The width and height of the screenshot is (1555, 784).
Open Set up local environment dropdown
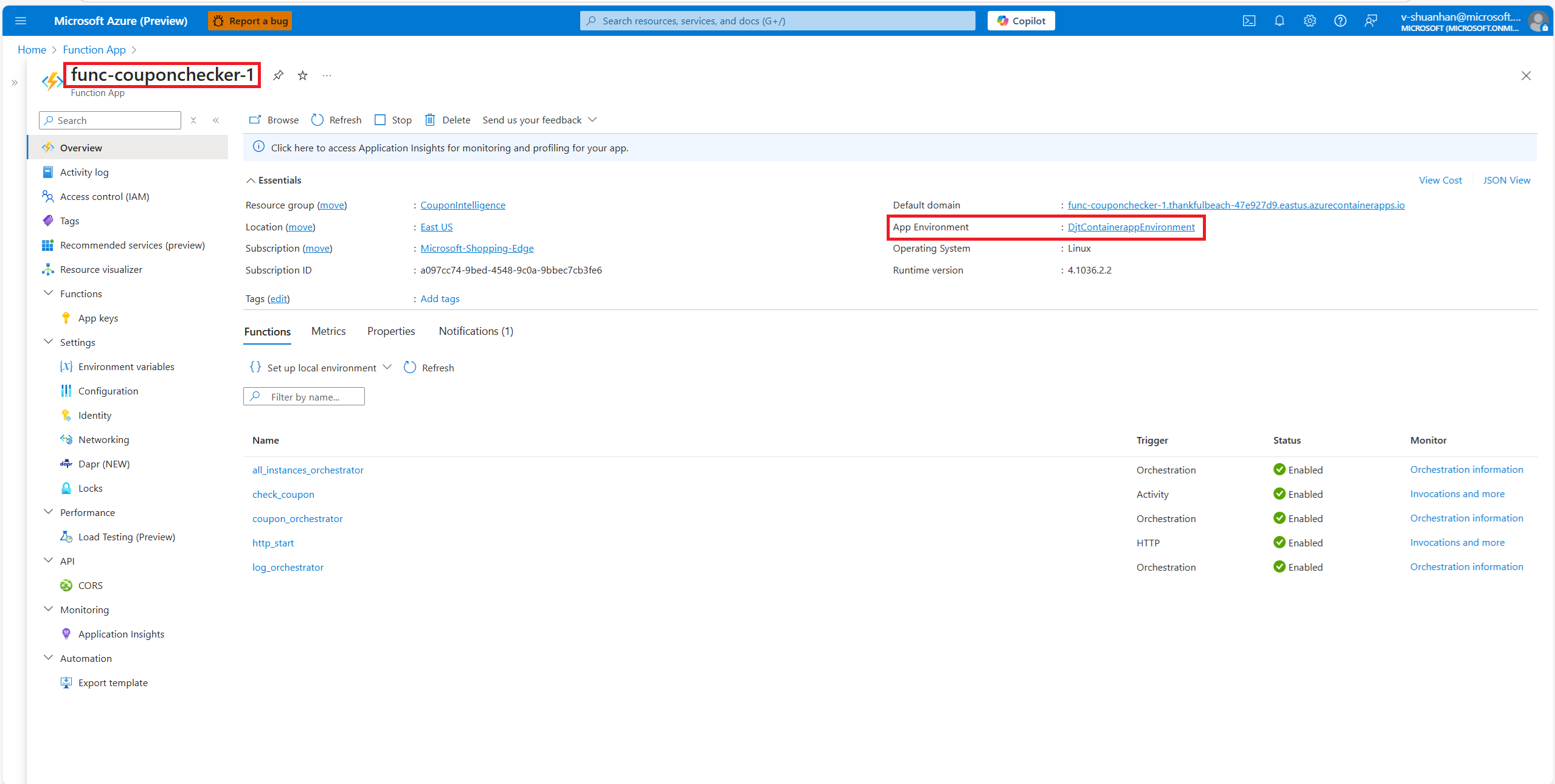[x=320, y=367]
